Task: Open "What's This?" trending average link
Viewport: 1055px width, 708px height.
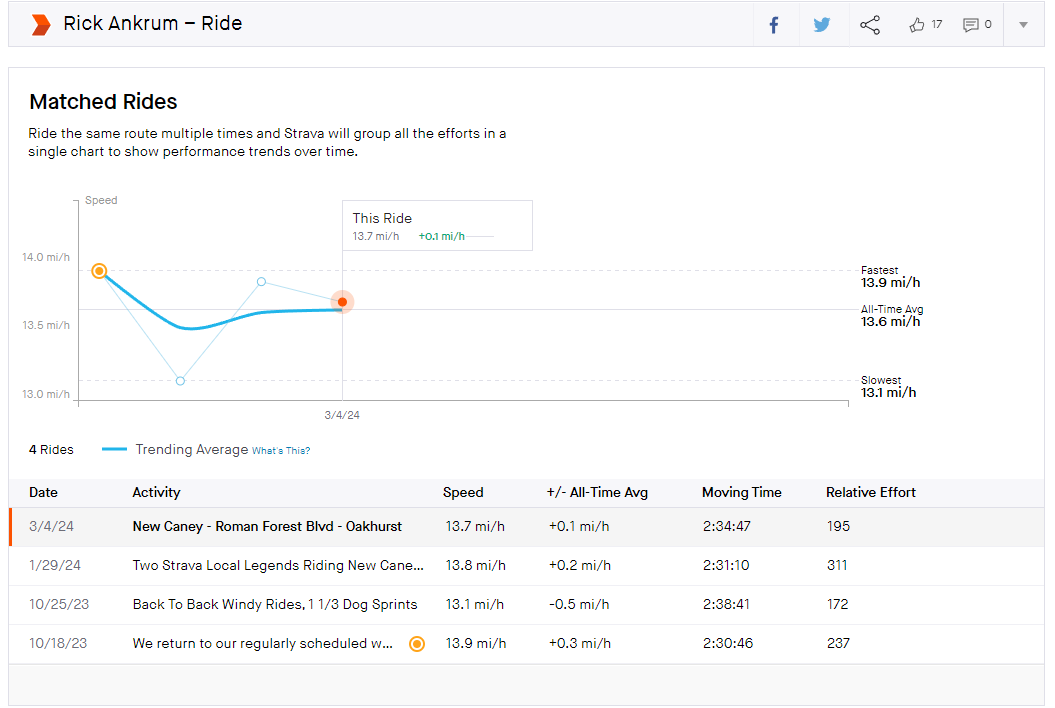Action: [x=281, y=450]
